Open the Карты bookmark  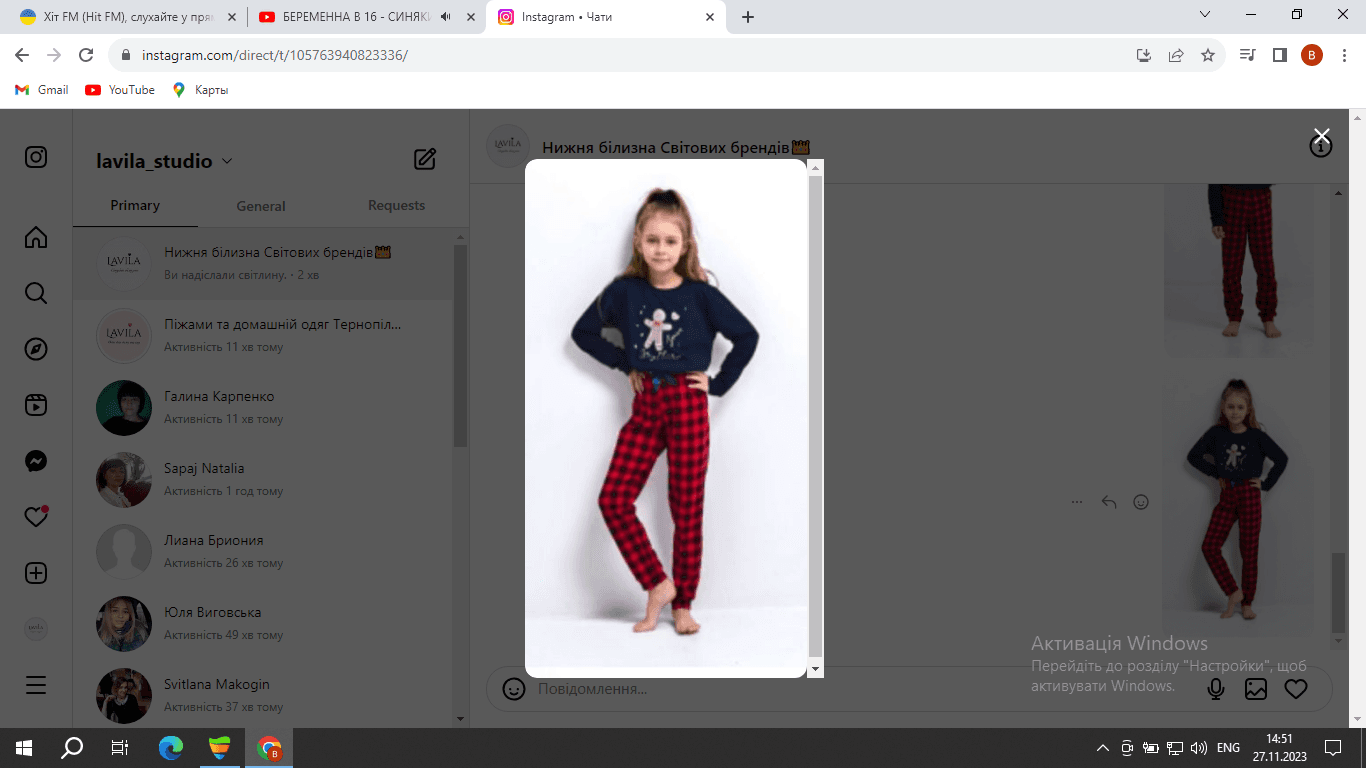point(200,90)
